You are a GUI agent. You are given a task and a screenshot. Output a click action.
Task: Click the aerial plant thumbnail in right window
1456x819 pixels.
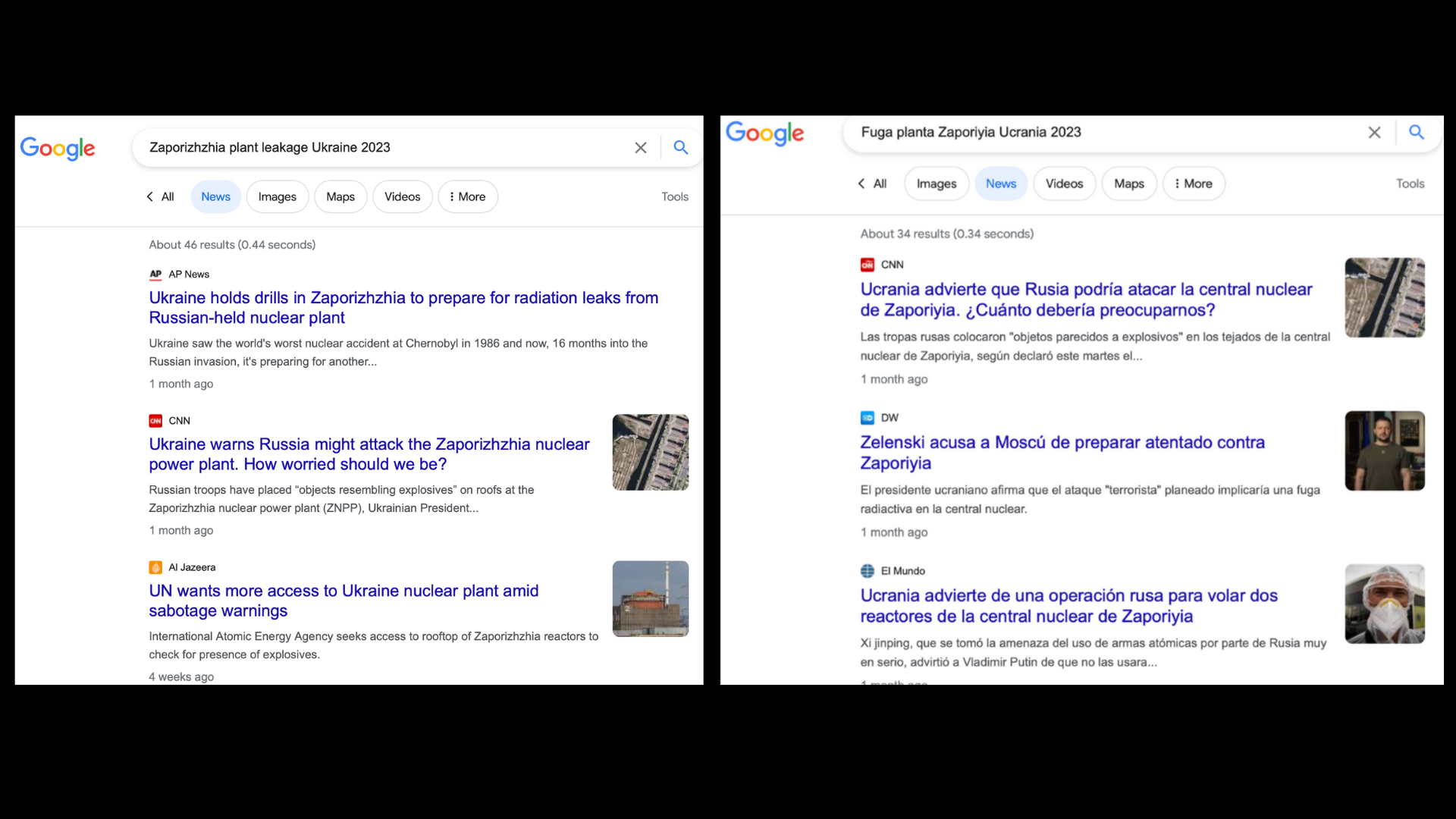1385,297
